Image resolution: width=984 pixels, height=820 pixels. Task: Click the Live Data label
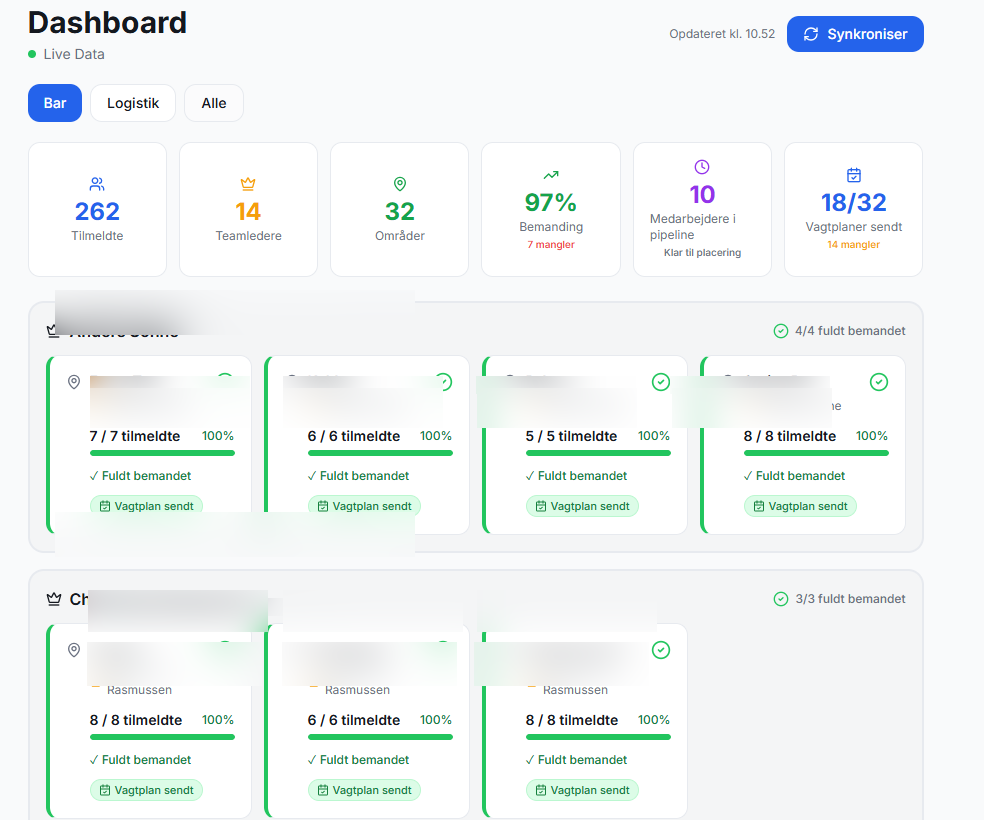pos(74,54)
